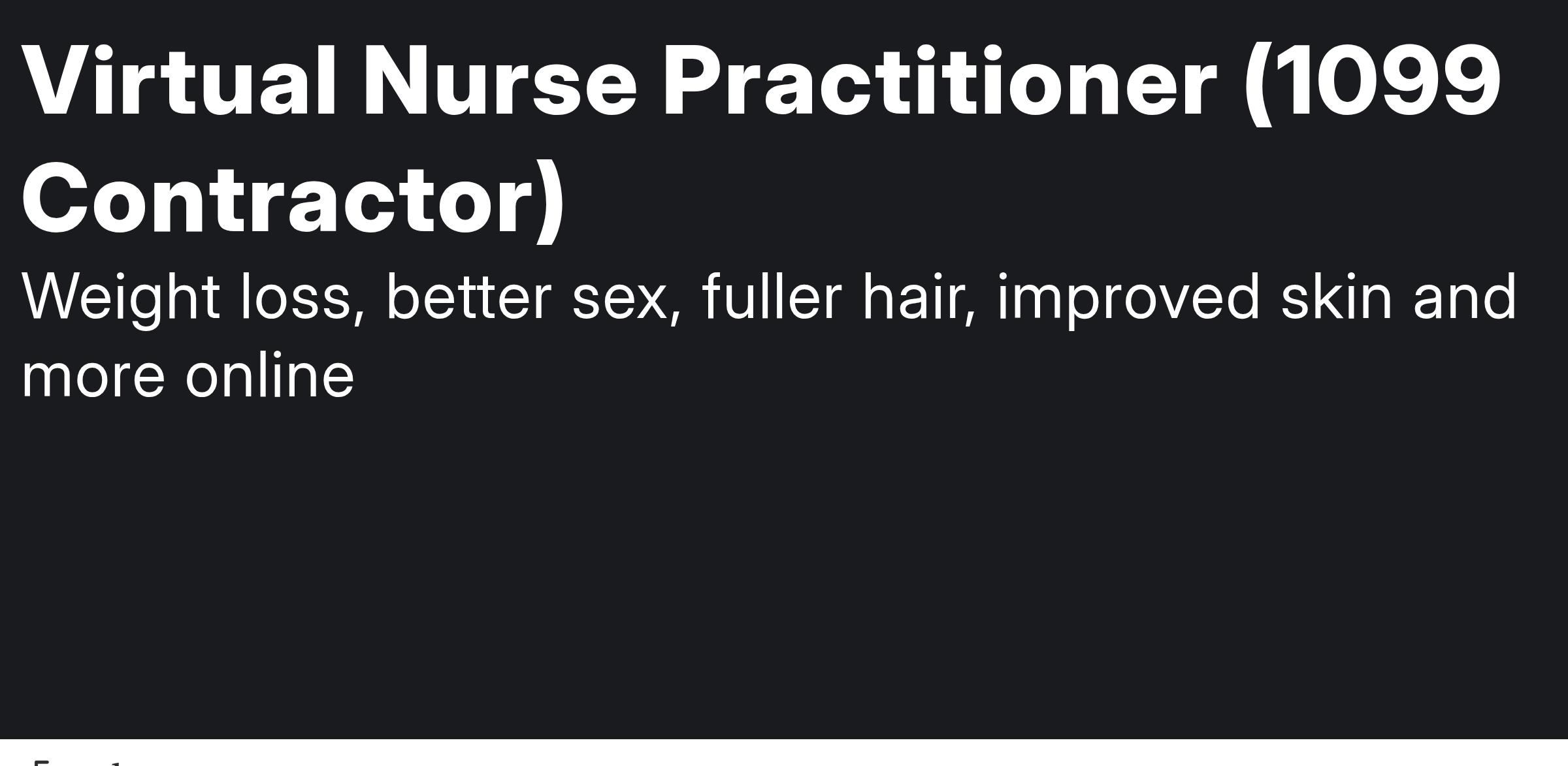Viewport: 1568px width, 766px height.
Task: Click the word "Practitioner" in the heading
Action: pos(939,81)
